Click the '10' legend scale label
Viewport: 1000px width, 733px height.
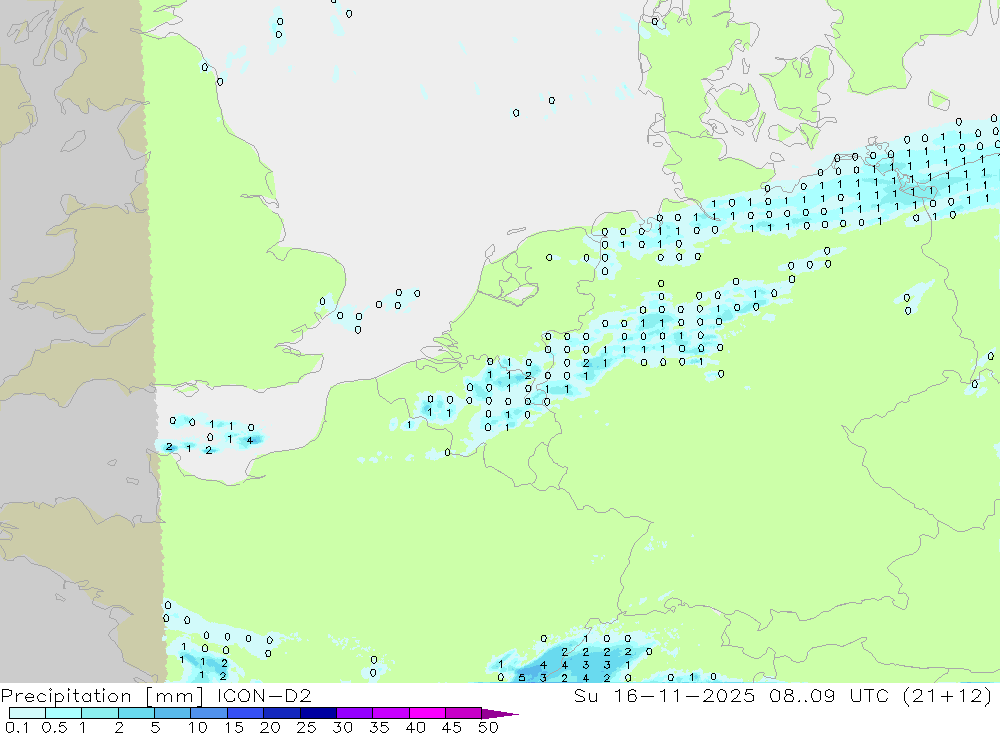pyautogui.click(x=198, y=727)
